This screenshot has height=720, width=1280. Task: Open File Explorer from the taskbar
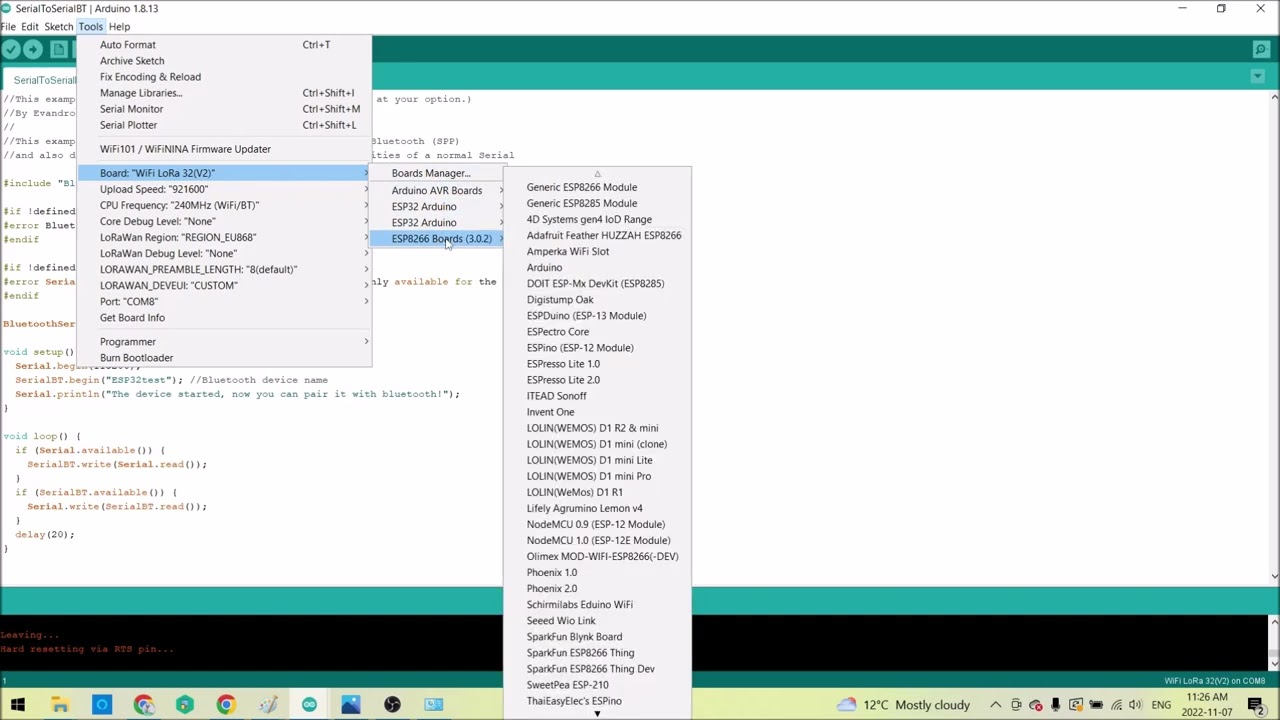tap(60, 705)
